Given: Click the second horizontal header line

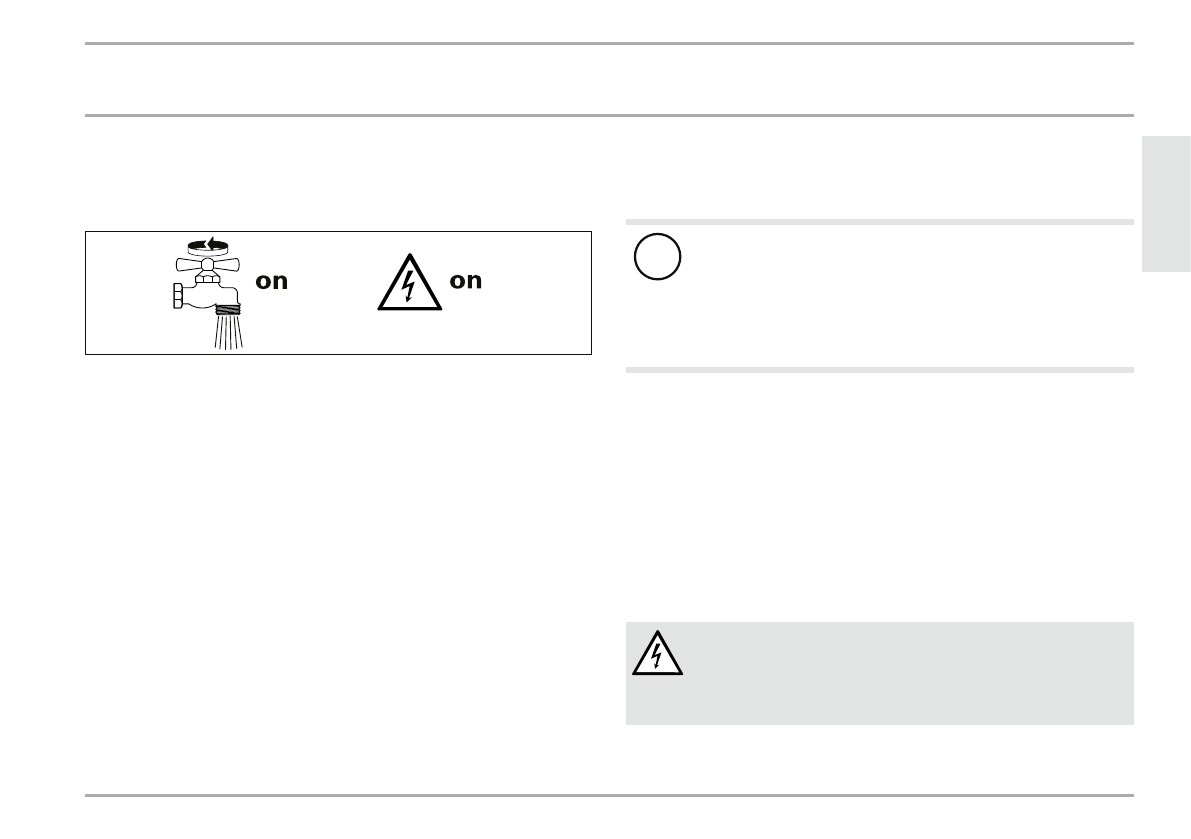Looking at the screenshot, I should [609, 115].
